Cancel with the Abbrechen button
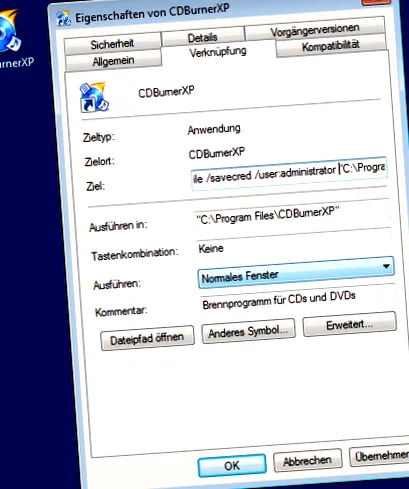This screenshot has width=409, height=489. tap(307, 460)
